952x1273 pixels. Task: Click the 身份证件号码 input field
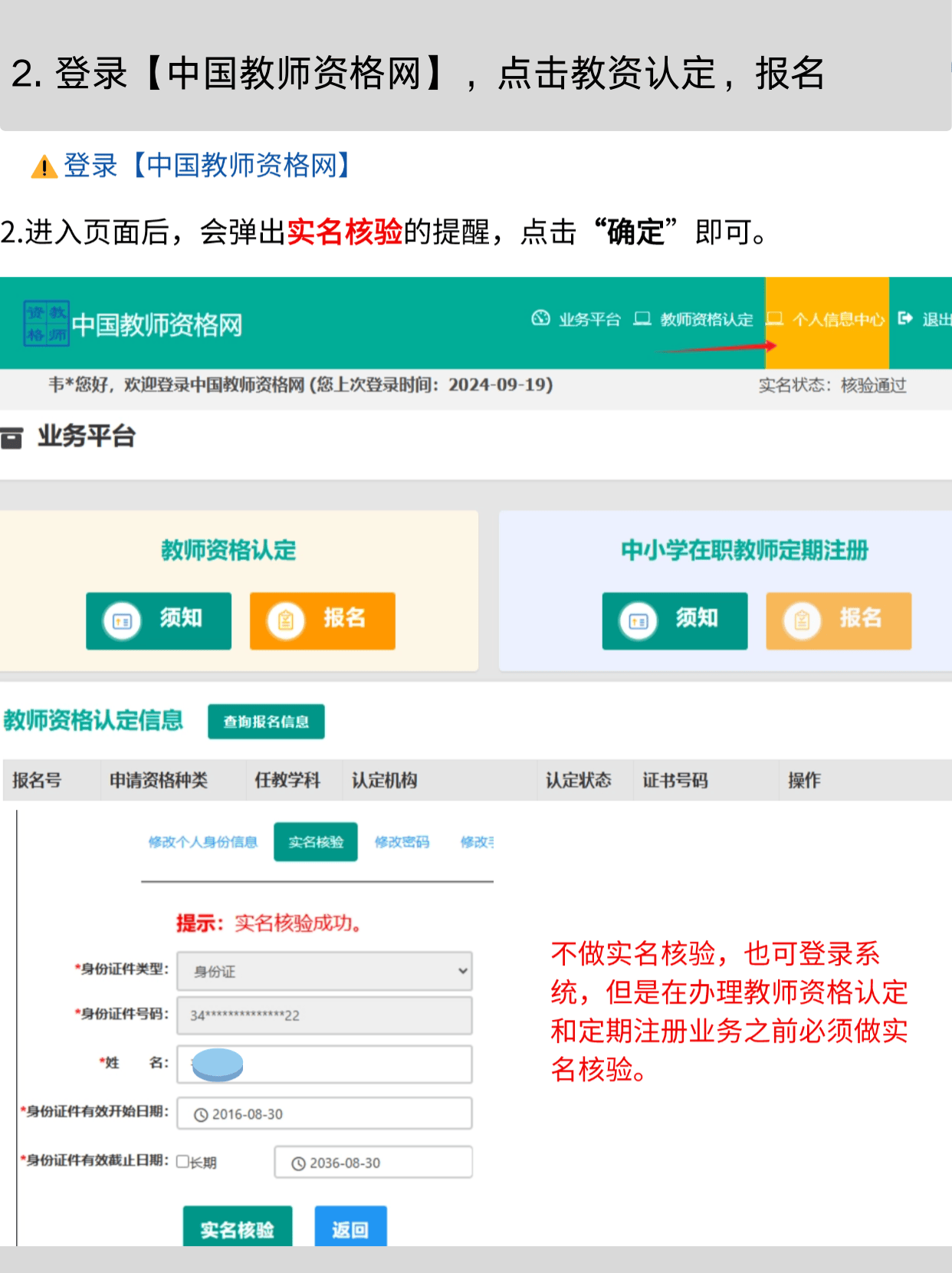pos(324,1015)
